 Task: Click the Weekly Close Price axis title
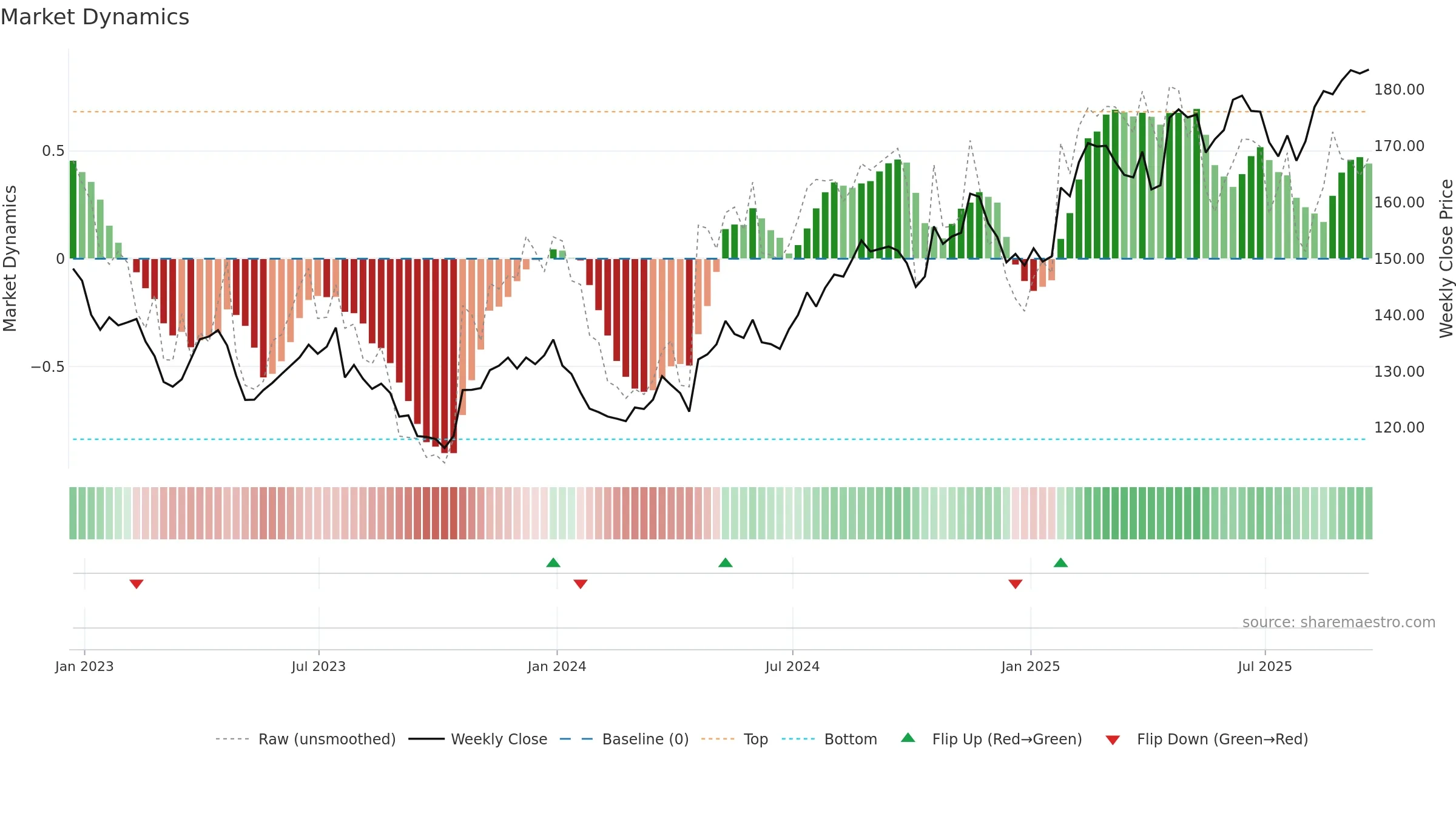click(1446, 258)
